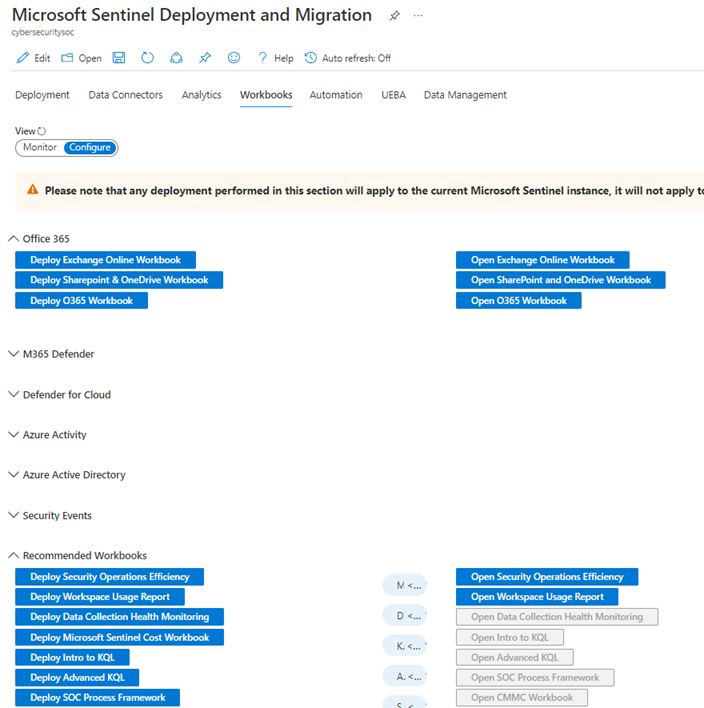
Task: Click Open Advanced KQL button
Action: point(515,657)
